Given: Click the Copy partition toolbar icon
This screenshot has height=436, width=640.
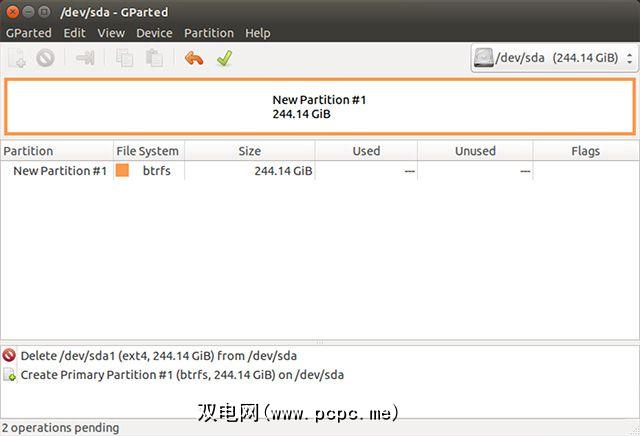Looking at the screenshot, I should tap(124, 58).
